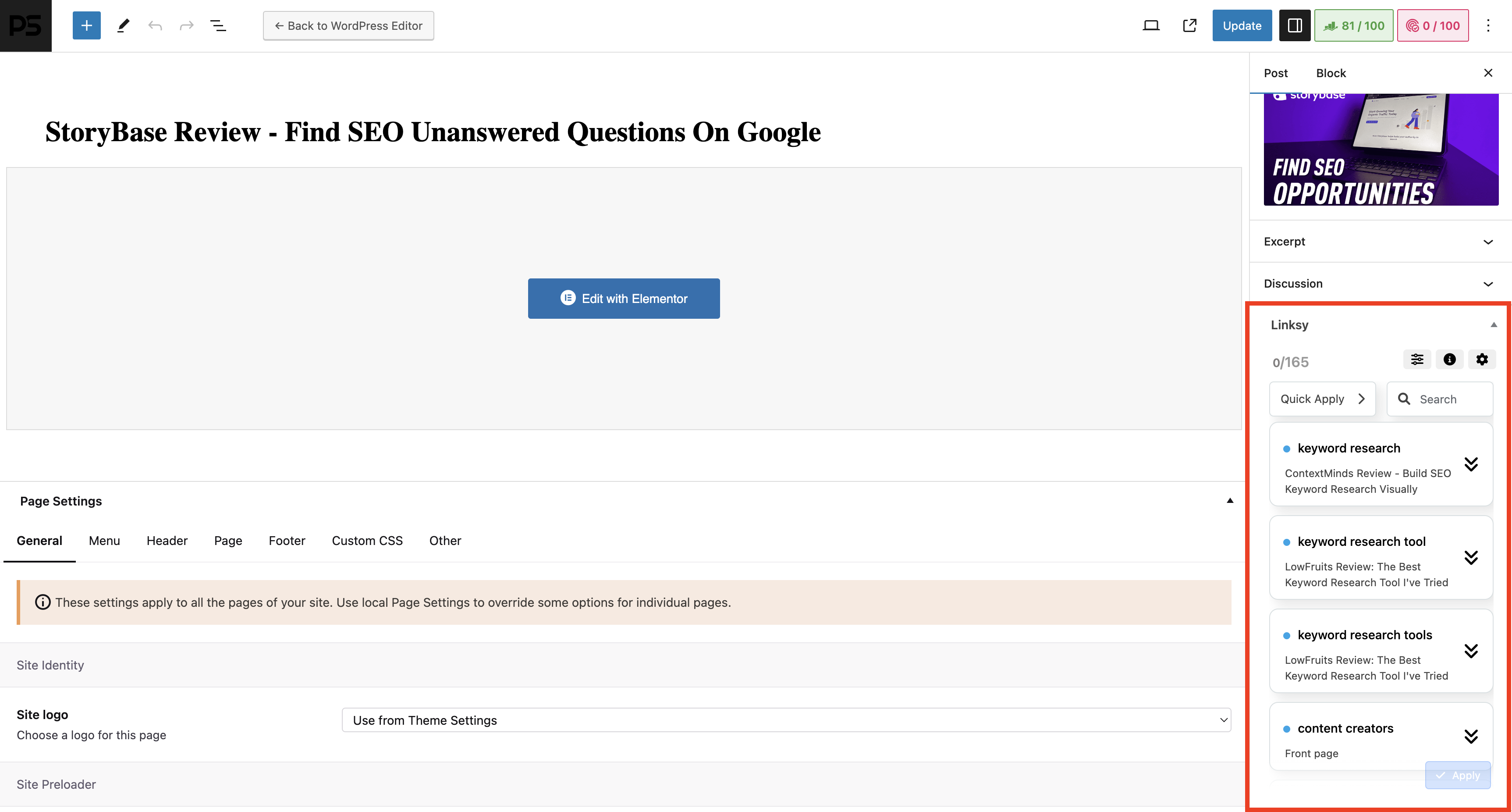Undo the last change
Viewport: 1512px width, 812px height.
pos(155,26)
